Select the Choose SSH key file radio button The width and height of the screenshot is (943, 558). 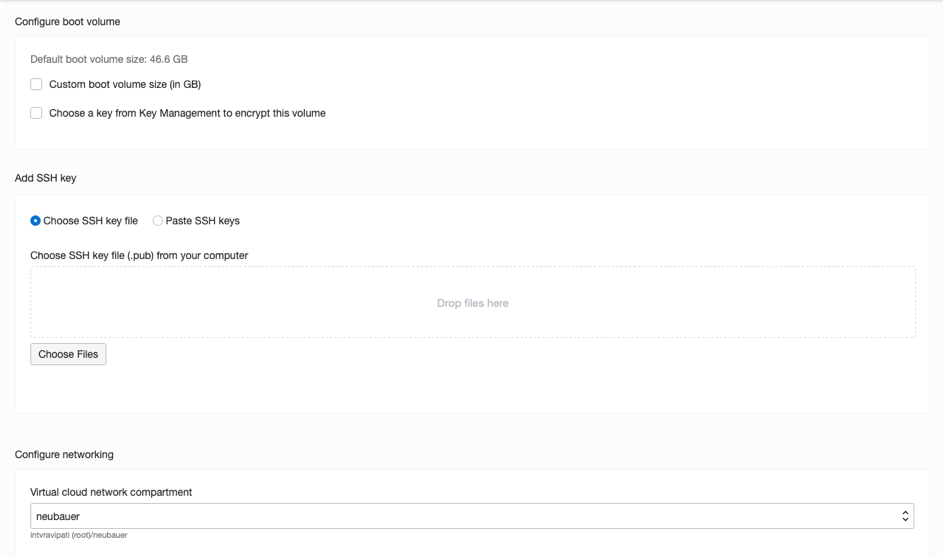pos(36,221)
